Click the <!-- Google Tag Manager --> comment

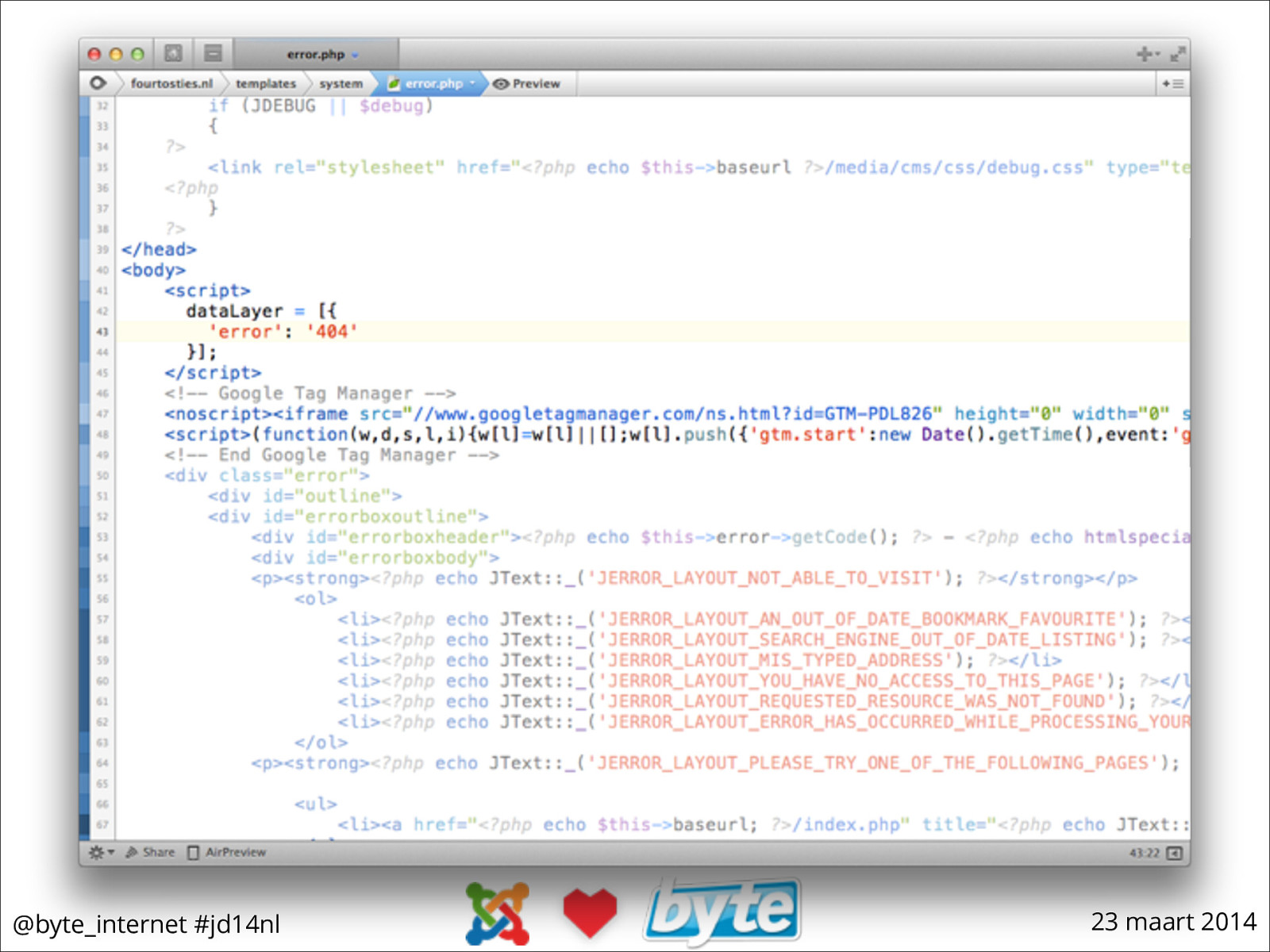click(x=310, y=393)
